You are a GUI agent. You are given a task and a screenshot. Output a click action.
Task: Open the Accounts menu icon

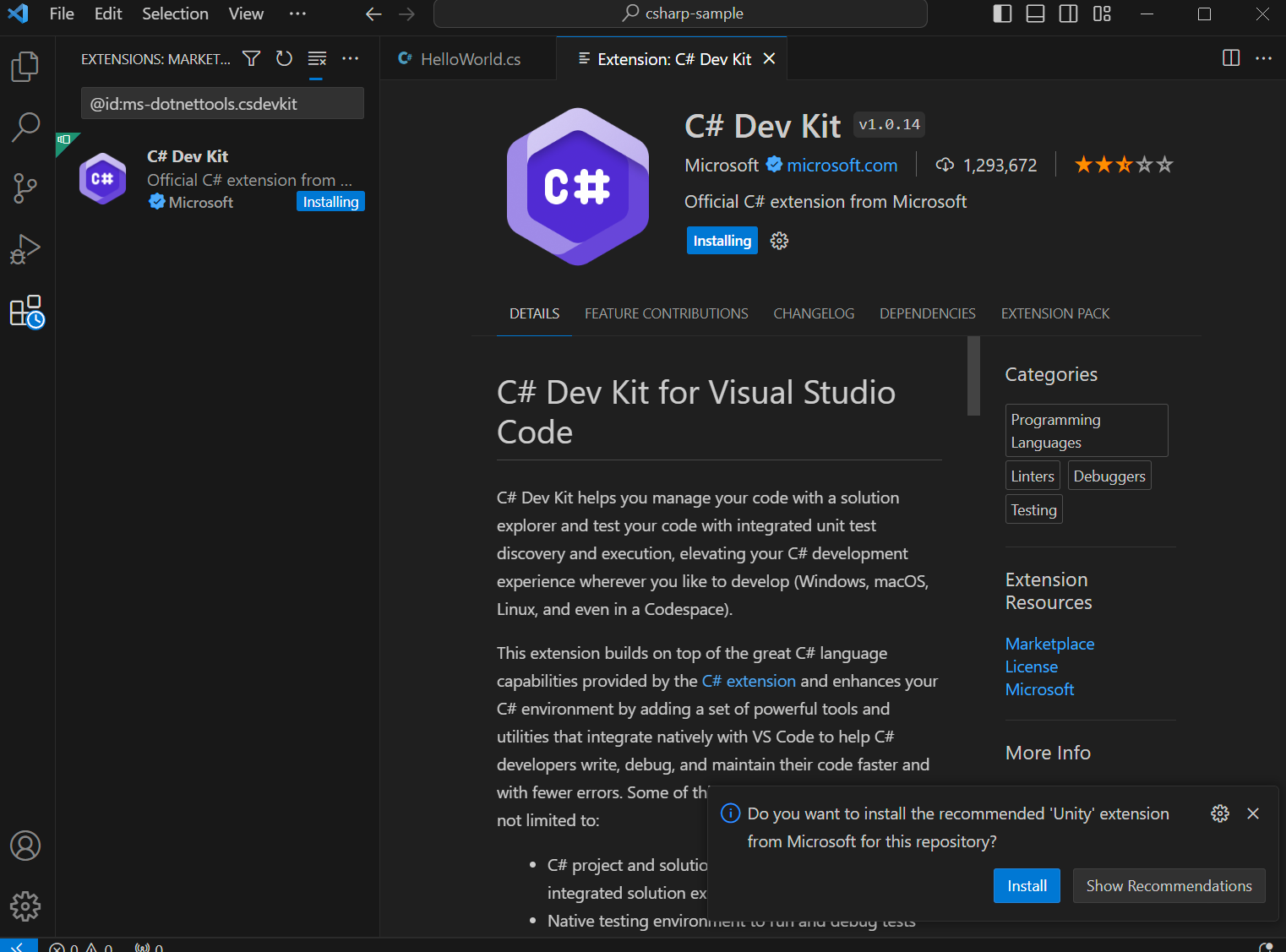pyautogui.click(x=25, y=846)
